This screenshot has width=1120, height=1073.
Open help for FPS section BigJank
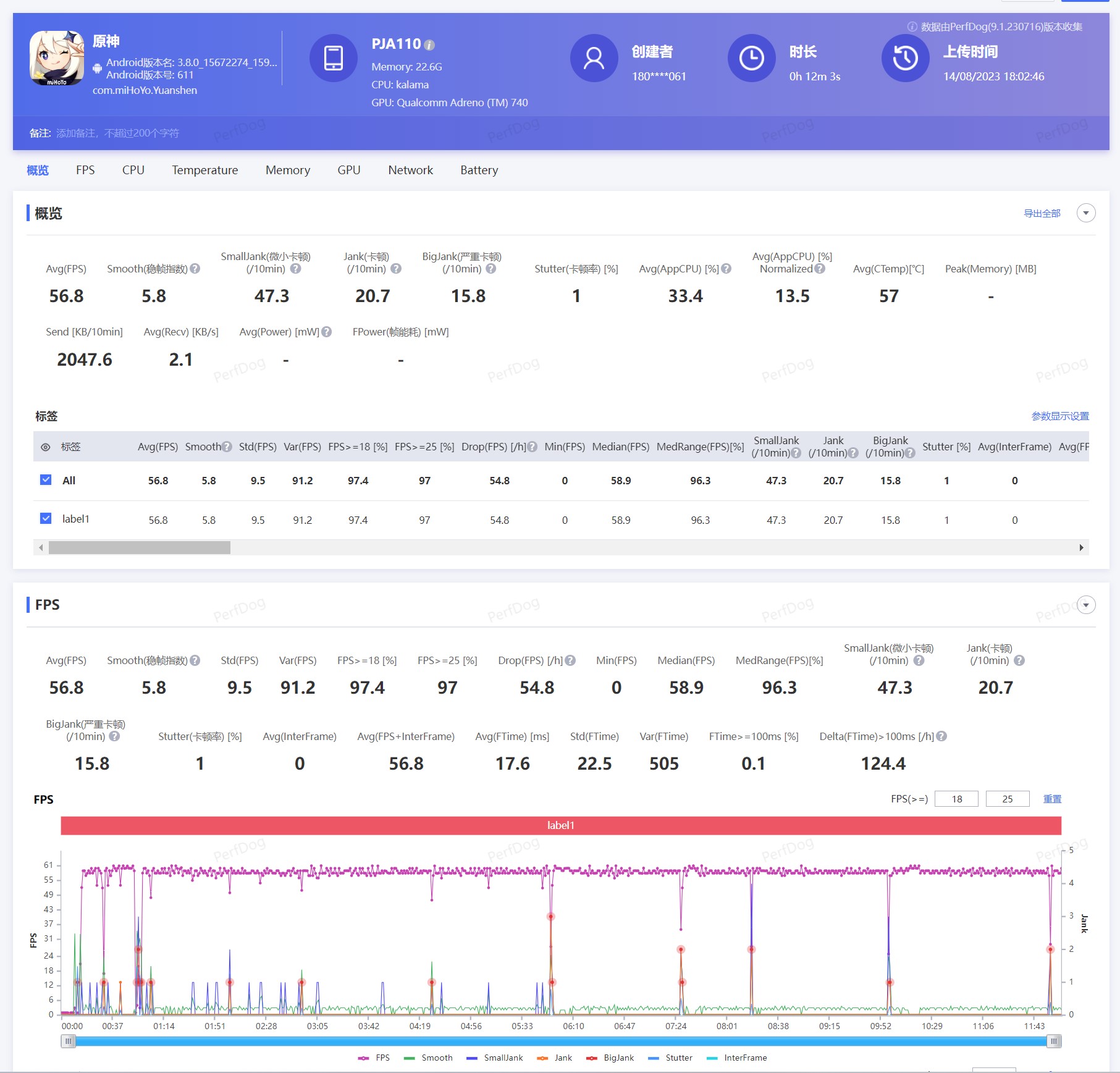click(x=115, y=736)
